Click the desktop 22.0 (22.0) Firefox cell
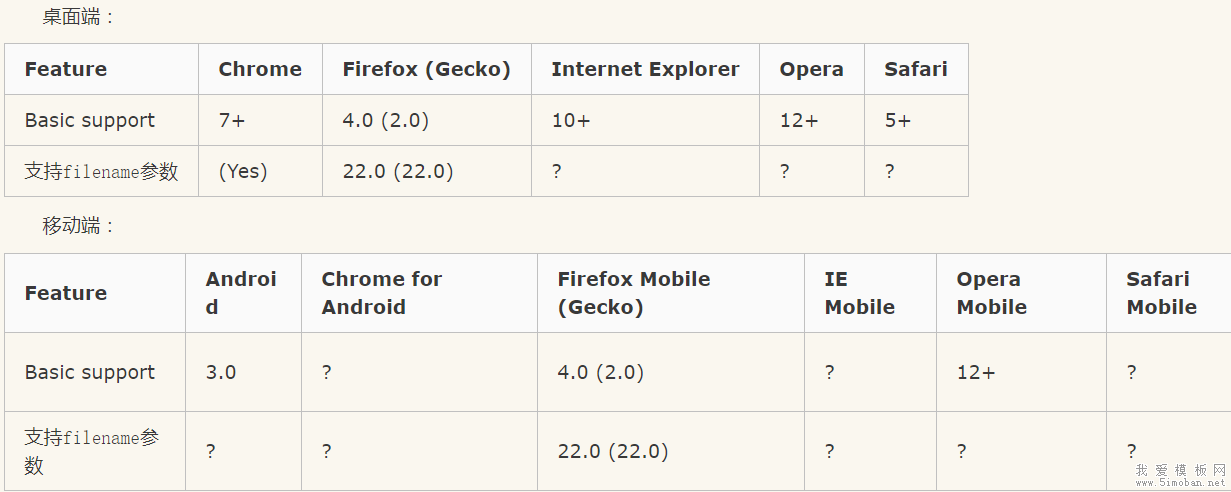The width and height of the screenshot is (1231, 492). 398,171
